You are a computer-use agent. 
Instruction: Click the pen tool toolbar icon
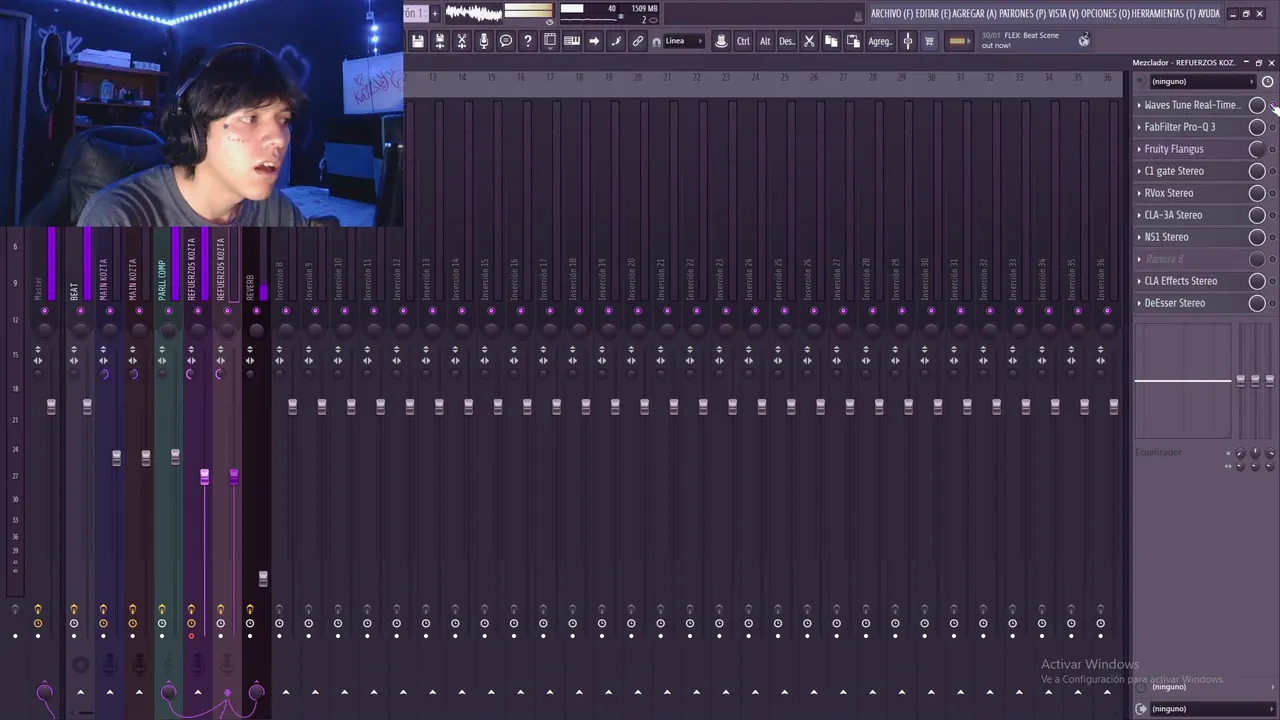point(616,41)
